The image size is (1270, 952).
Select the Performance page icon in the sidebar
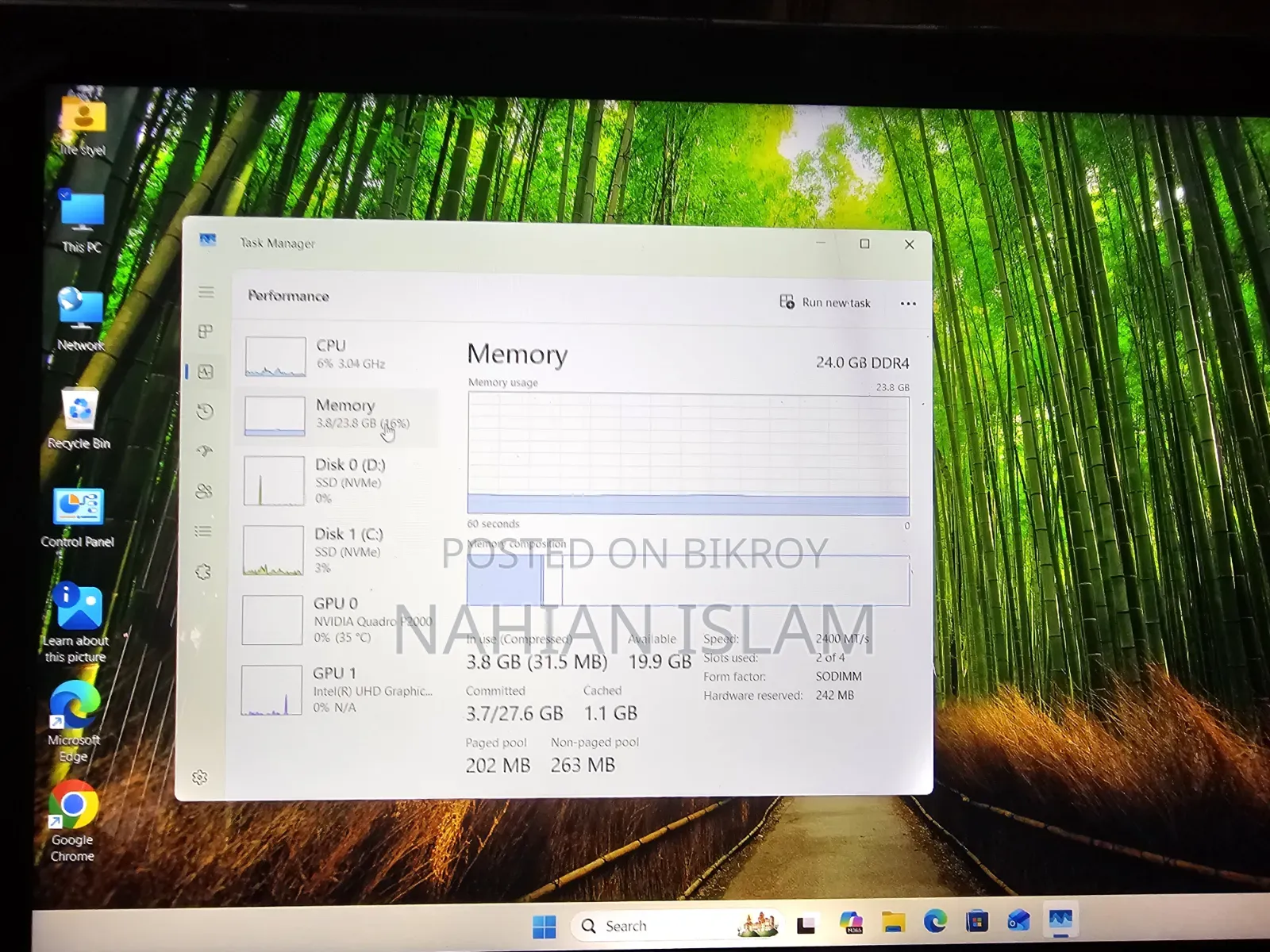(x=206, y=371)
